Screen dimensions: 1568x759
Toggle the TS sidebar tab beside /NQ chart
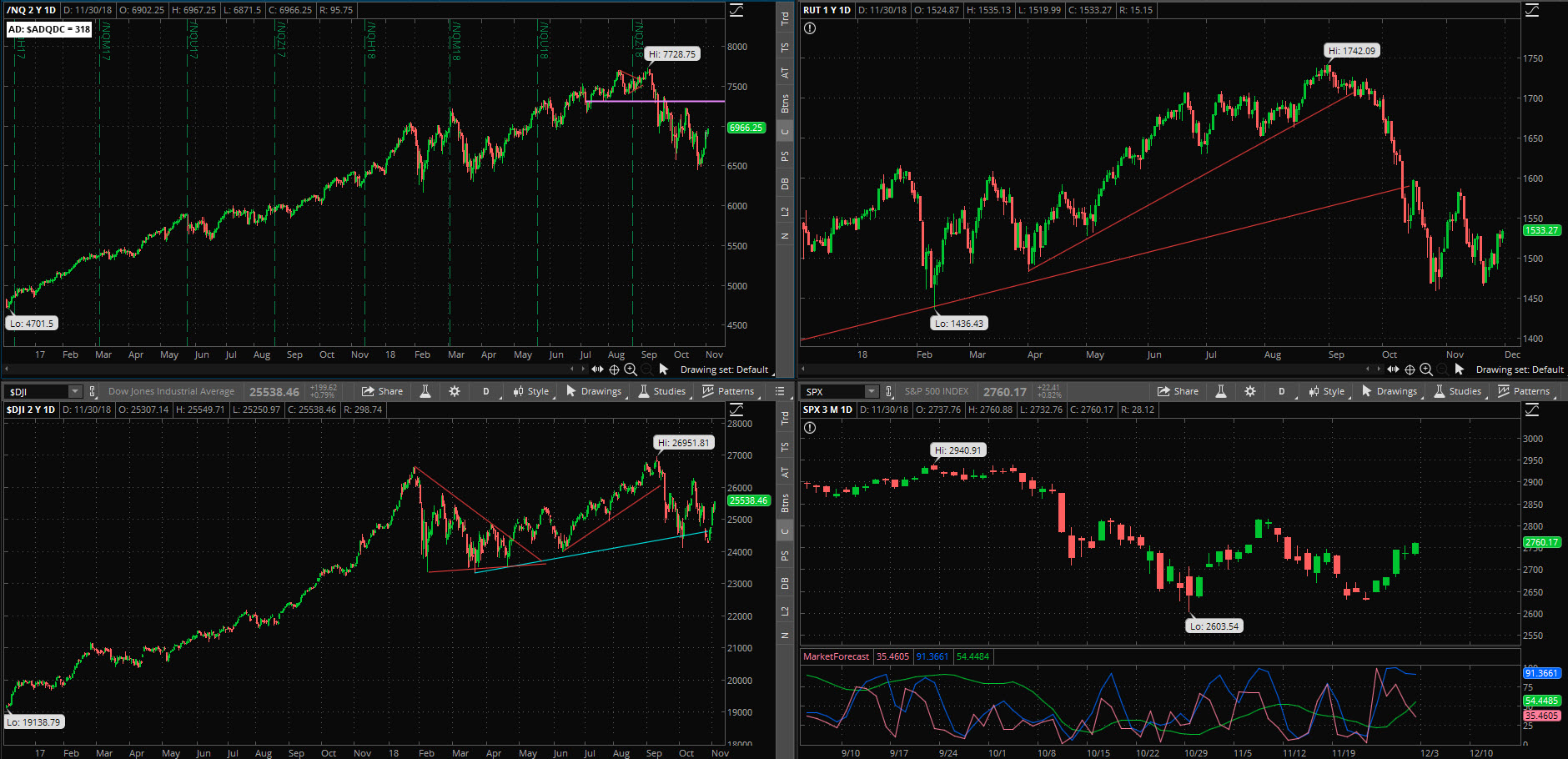coord(785,48)
